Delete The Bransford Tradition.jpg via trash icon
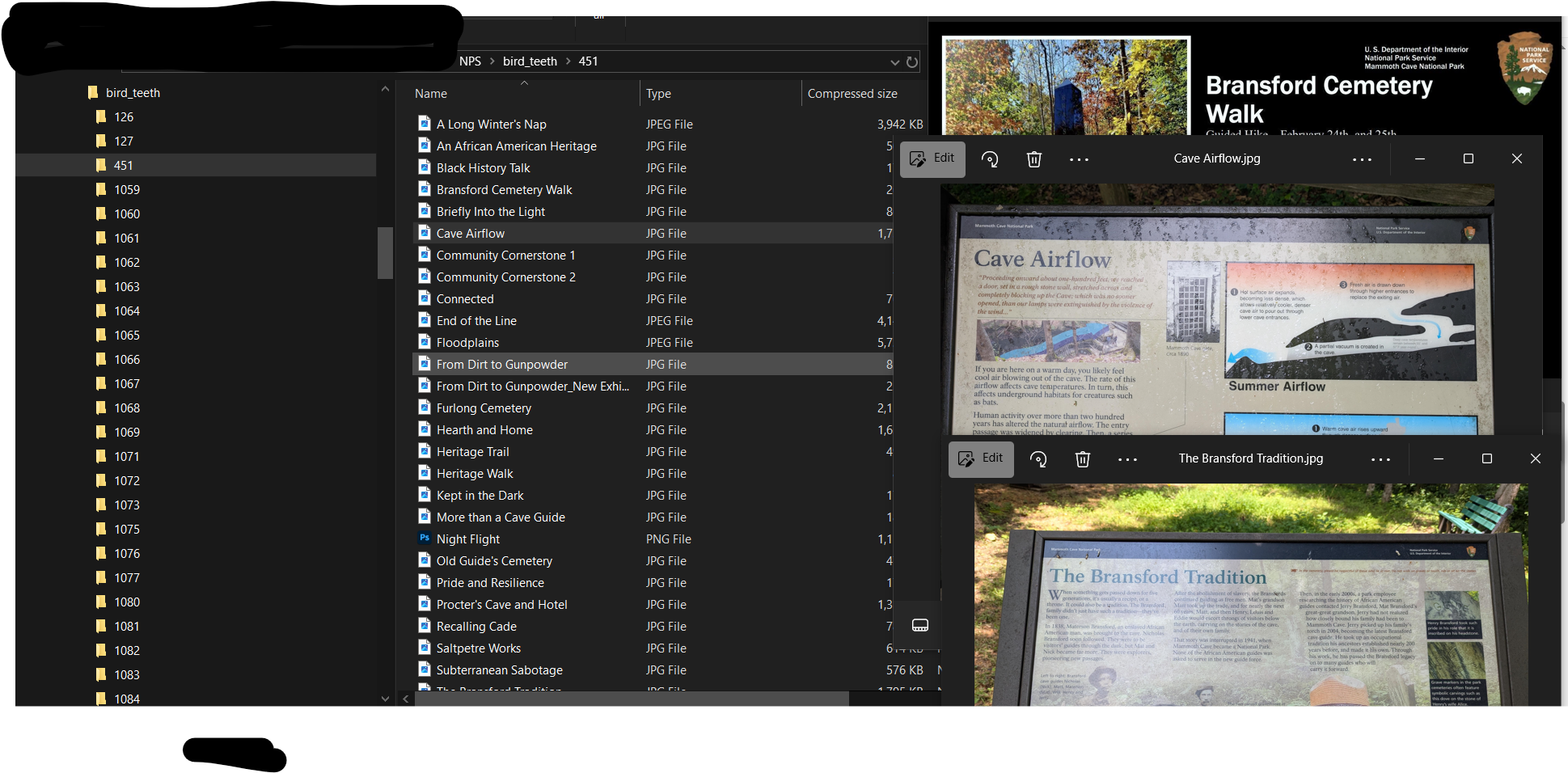The image size is (1568, 773). [x=1083, y=458]
